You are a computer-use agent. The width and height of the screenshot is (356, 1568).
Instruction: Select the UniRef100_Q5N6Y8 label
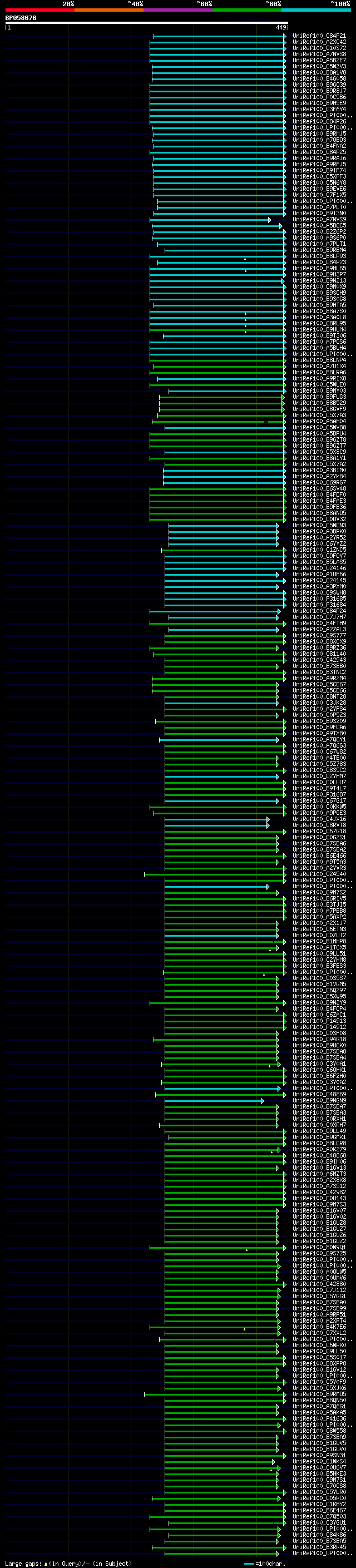[x=319, y=182]
